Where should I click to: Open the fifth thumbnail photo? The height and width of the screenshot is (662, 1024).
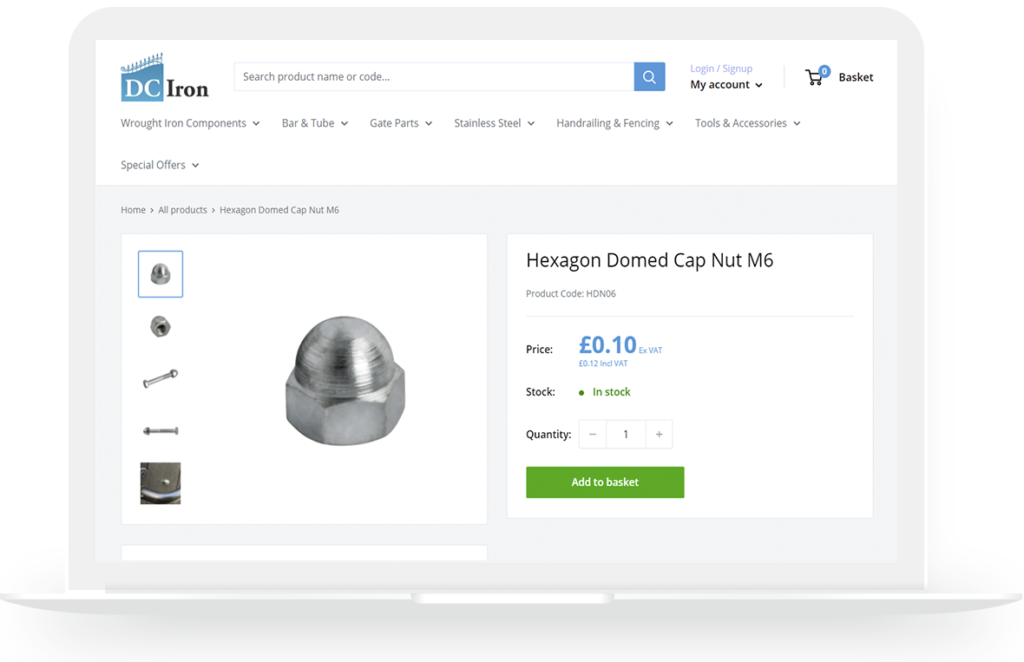[160, 483]
